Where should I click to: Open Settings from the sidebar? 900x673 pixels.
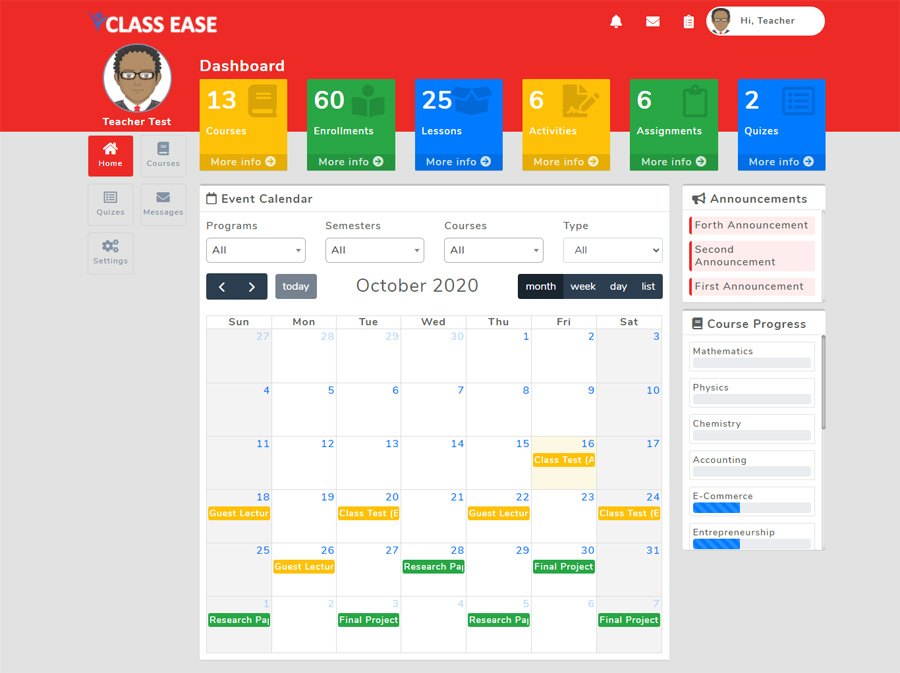click(110, 253)
